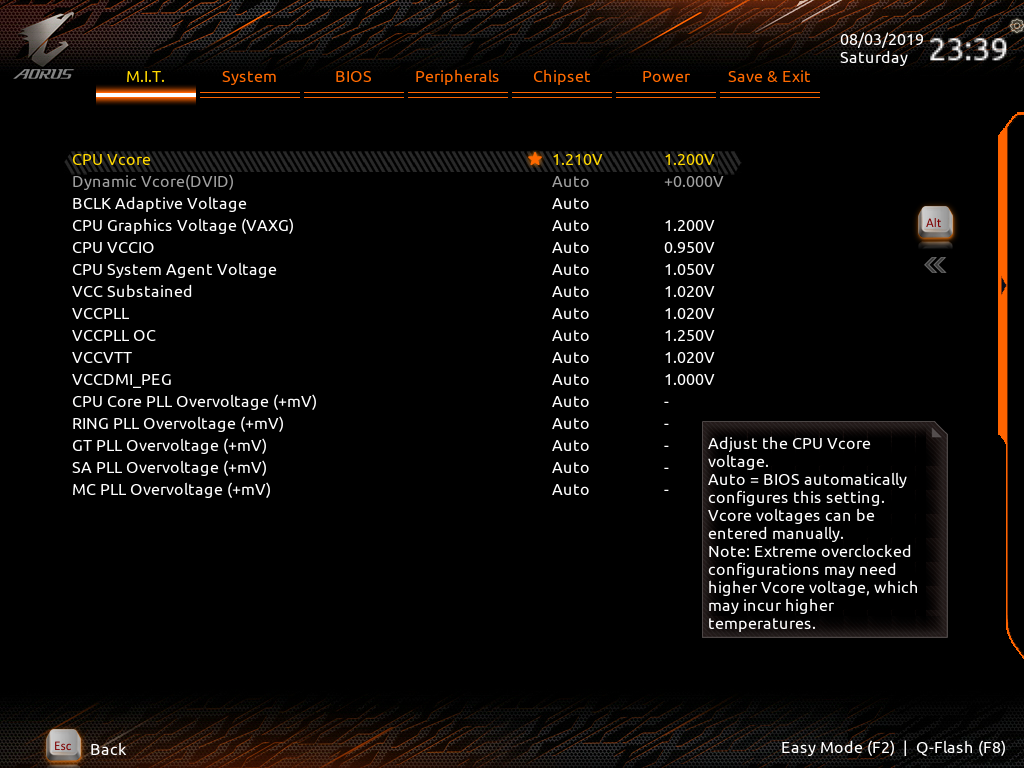The width and height of the screenshot is (1024, 768).
Task: Click the CPU Vcore help description box
Action: pyautogui.click(x=824, y=530)
